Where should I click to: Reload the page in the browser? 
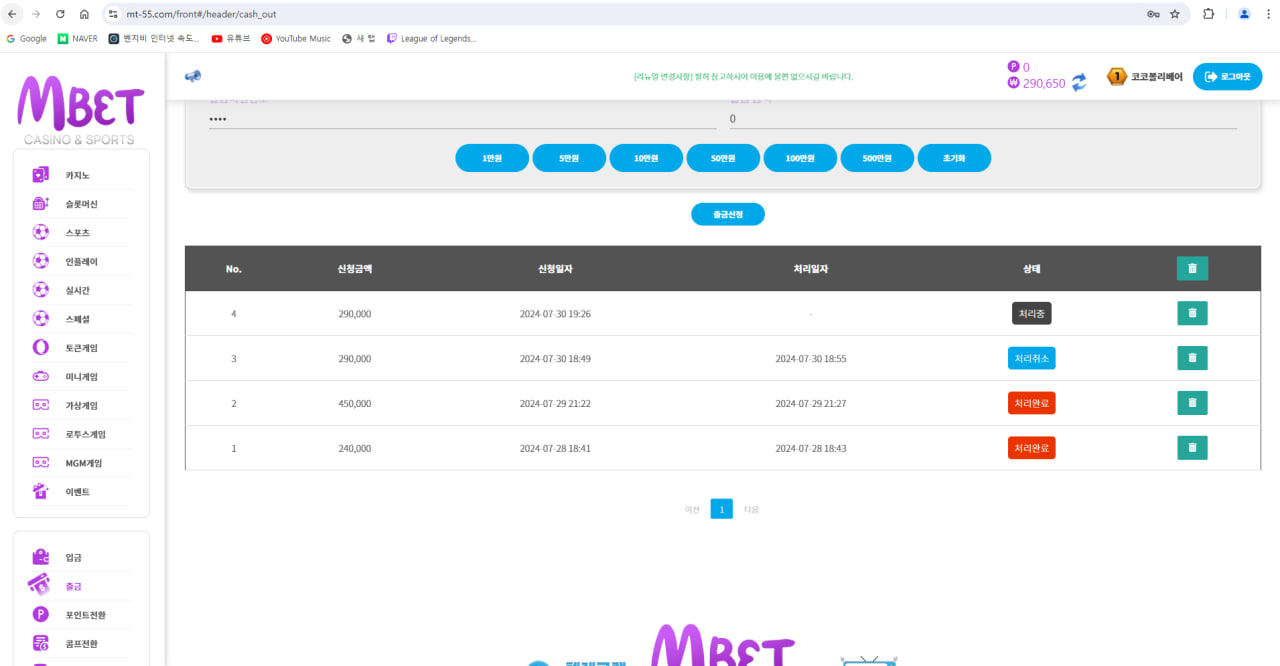coord(60,14)
